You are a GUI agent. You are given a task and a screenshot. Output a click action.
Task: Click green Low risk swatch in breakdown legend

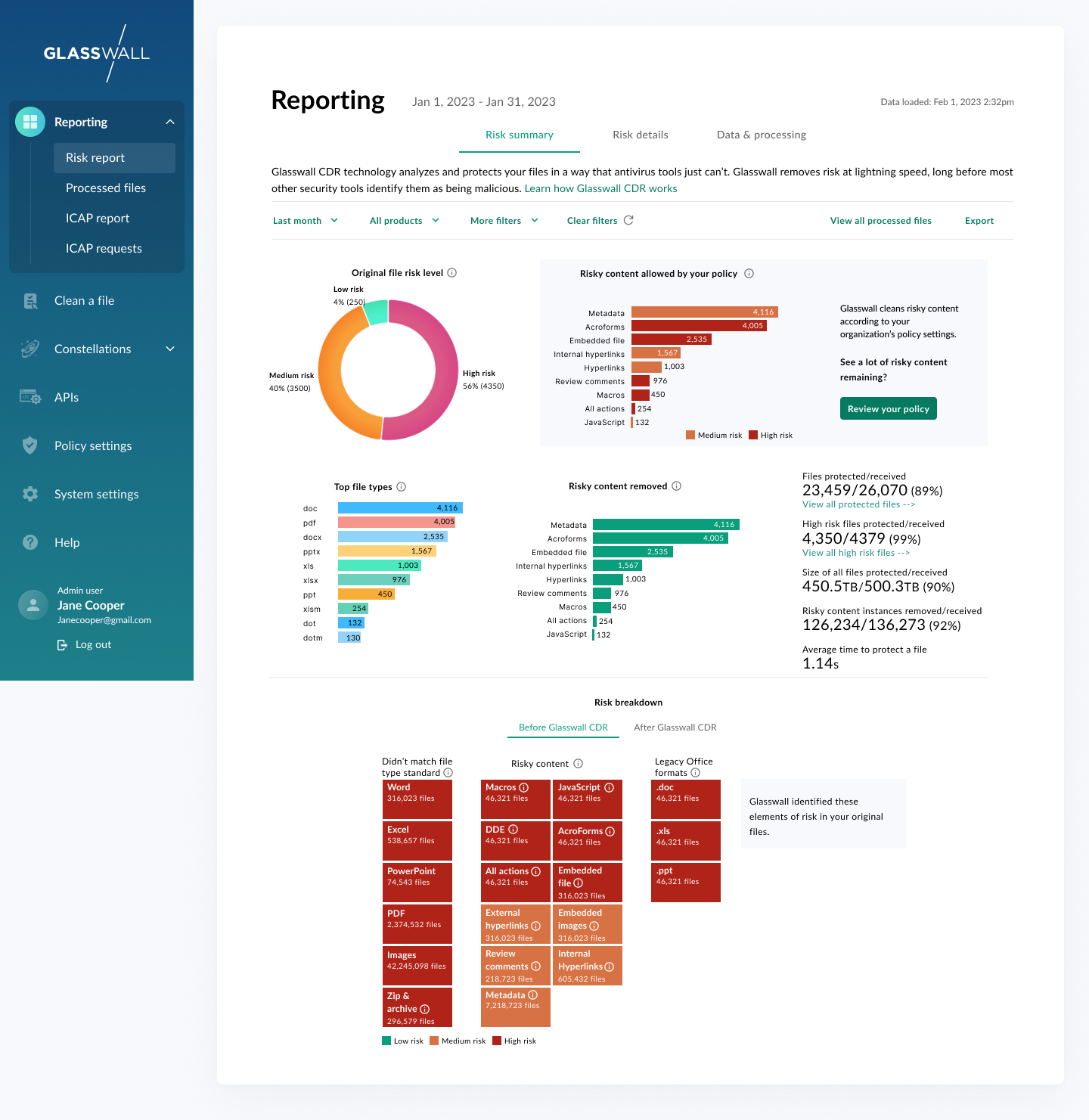click(386, 1041)
